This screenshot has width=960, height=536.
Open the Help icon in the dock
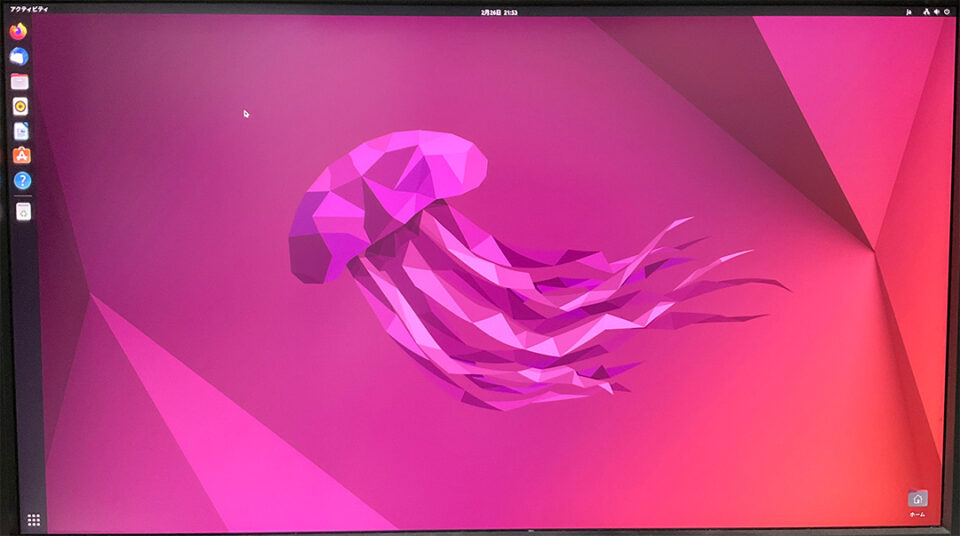[x=23, y=181]
